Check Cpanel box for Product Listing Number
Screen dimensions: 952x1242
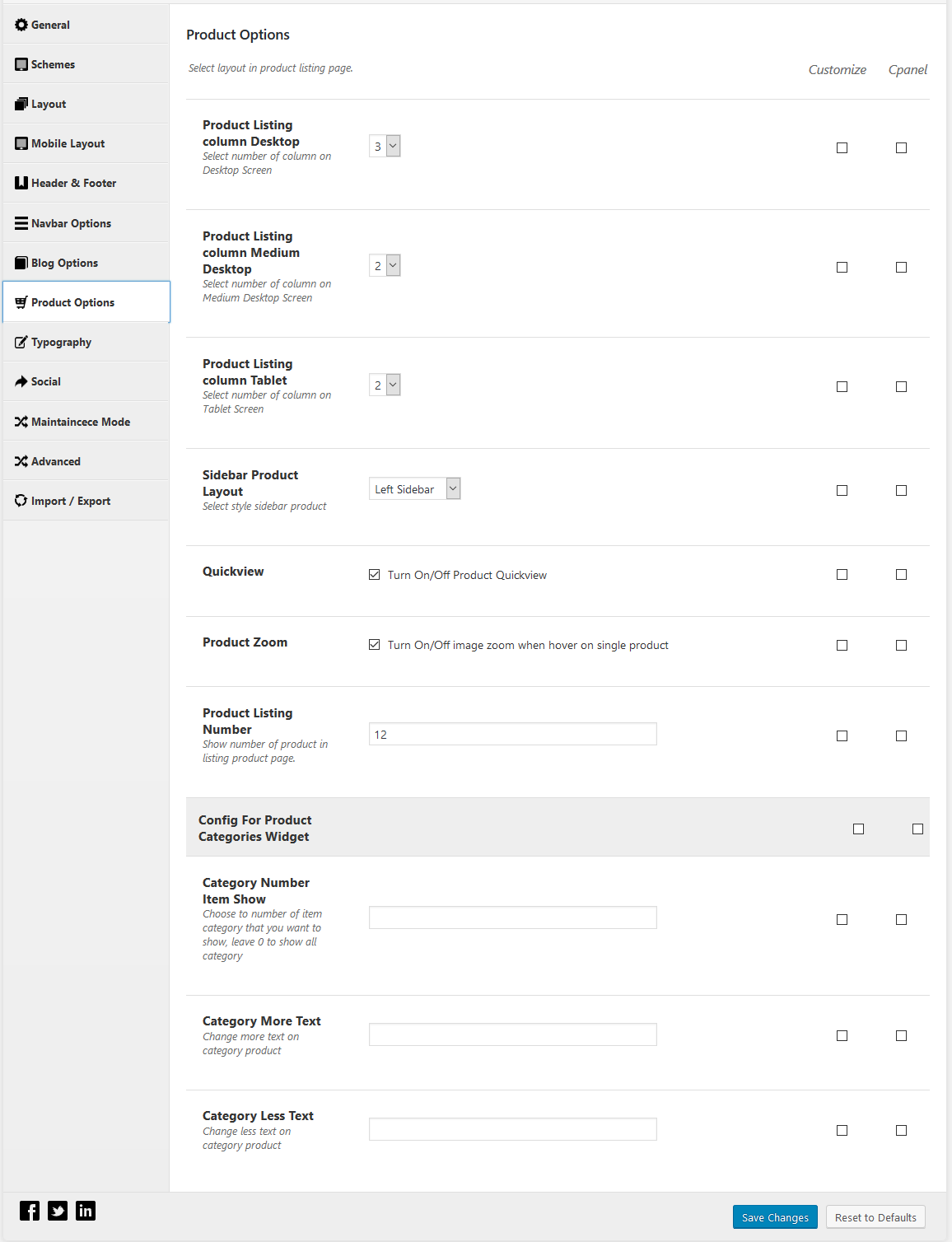901,735
